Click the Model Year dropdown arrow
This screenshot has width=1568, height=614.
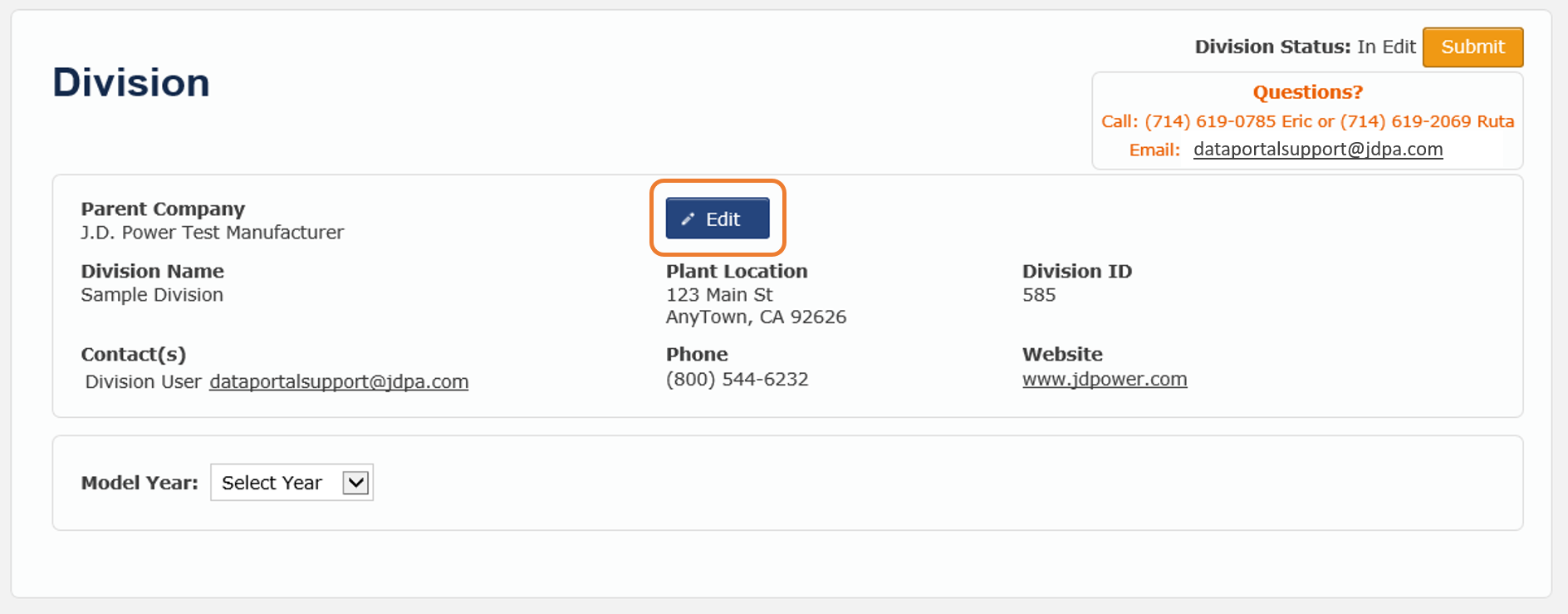click(x=355, y=483)
